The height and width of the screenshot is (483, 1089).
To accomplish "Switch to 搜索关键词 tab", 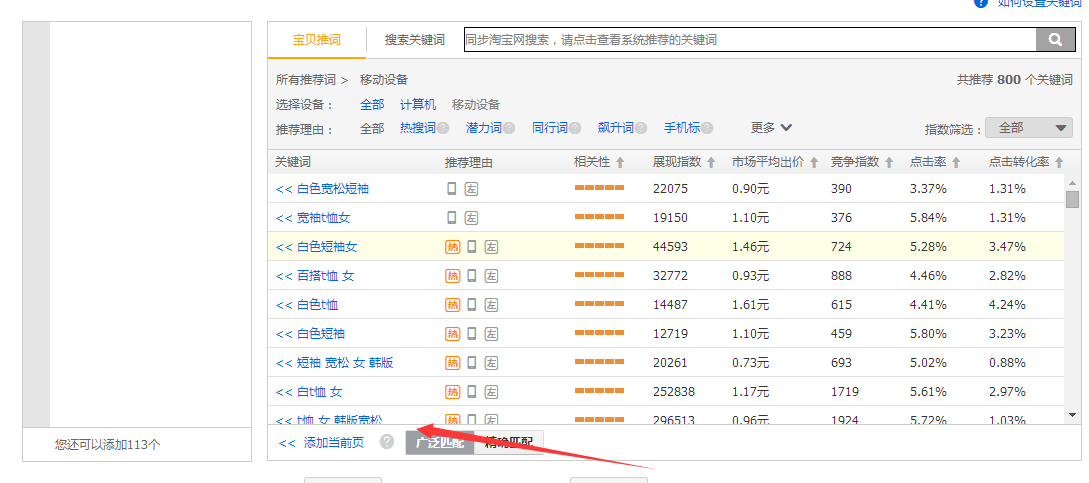I will pyautogui.click(x=414, y=40).
